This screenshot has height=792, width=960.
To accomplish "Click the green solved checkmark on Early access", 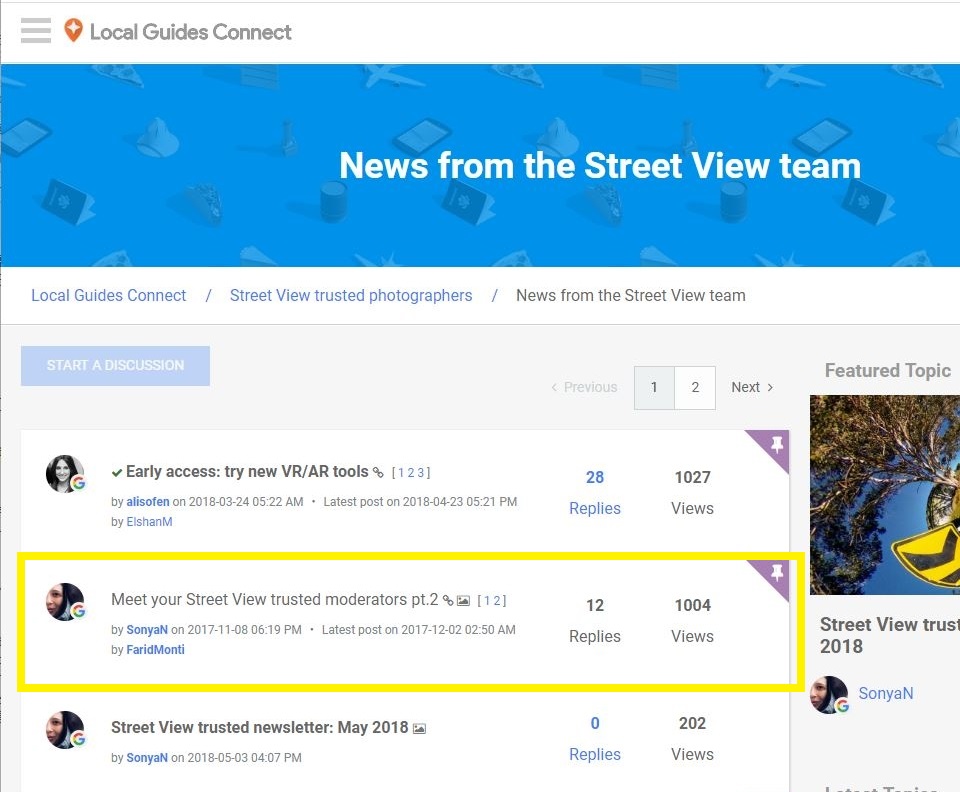I will [117, 473].
